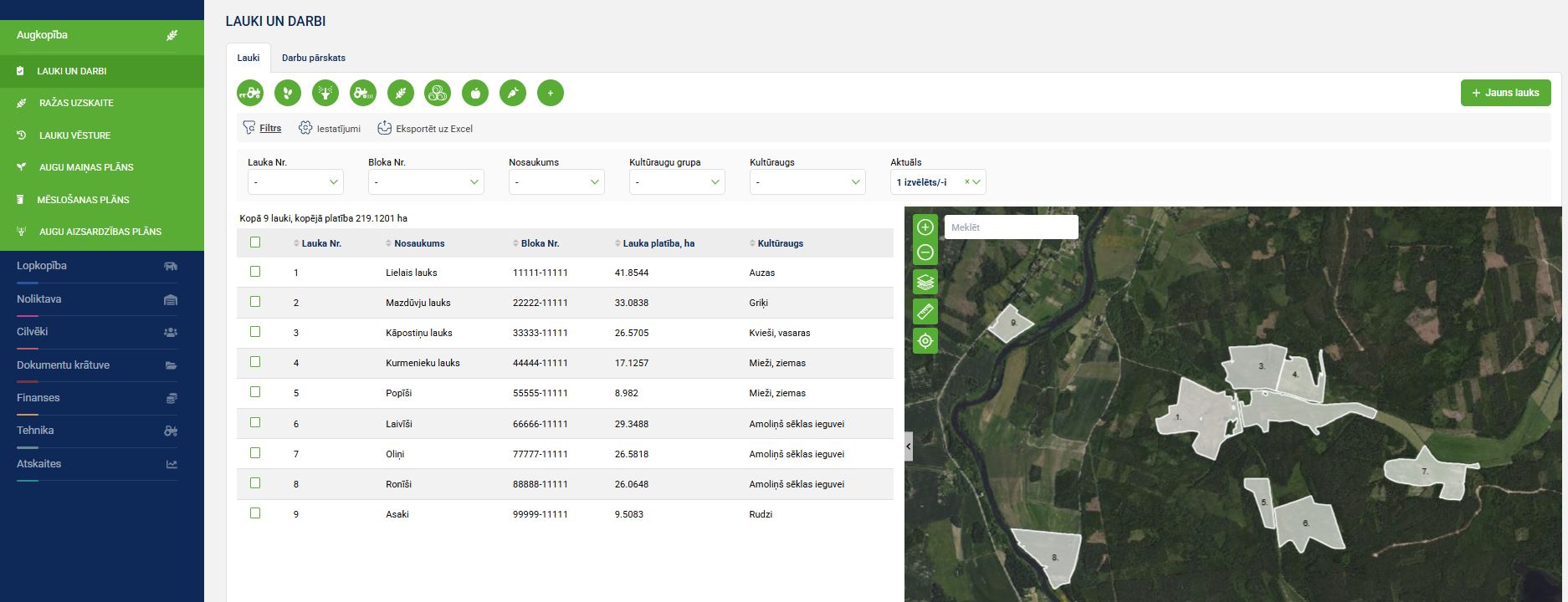Click the tractor fertilizer spreading icon
Screen dimensions: 1568x602
tap(363, 93)
